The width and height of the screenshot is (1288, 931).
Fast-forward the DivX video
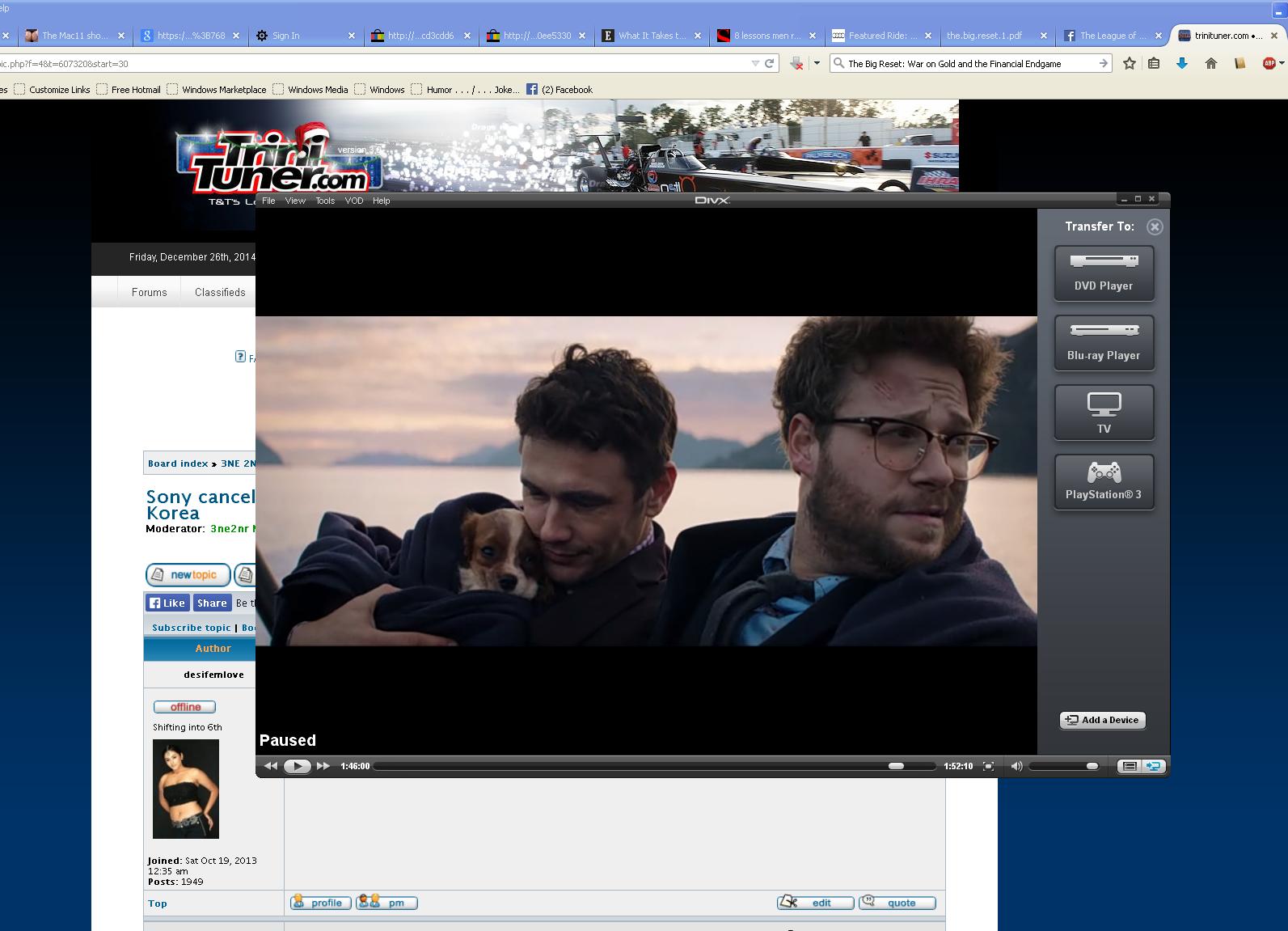click(323, 766)
